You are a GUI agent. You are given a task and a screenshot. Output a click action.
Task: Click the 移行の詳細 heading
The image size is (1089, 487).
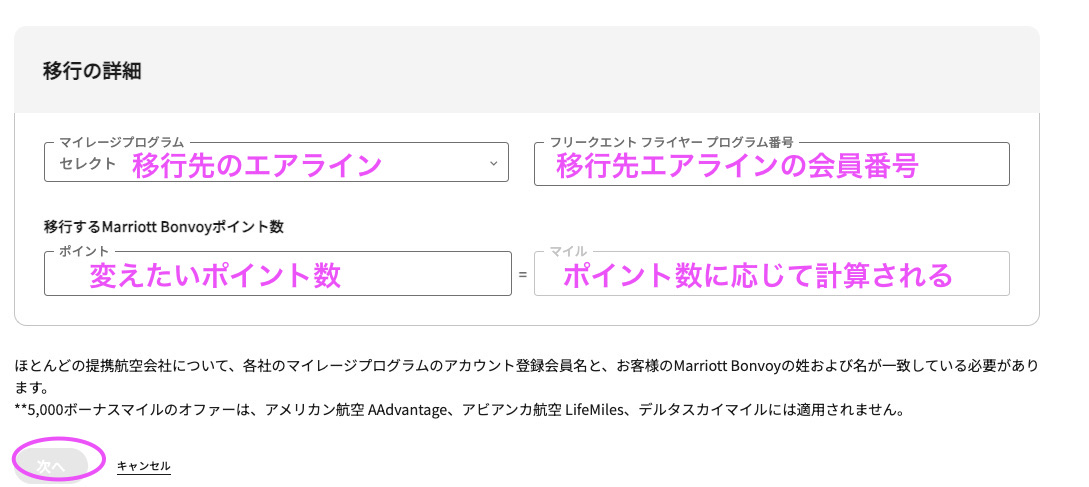(x=92, y=71)
